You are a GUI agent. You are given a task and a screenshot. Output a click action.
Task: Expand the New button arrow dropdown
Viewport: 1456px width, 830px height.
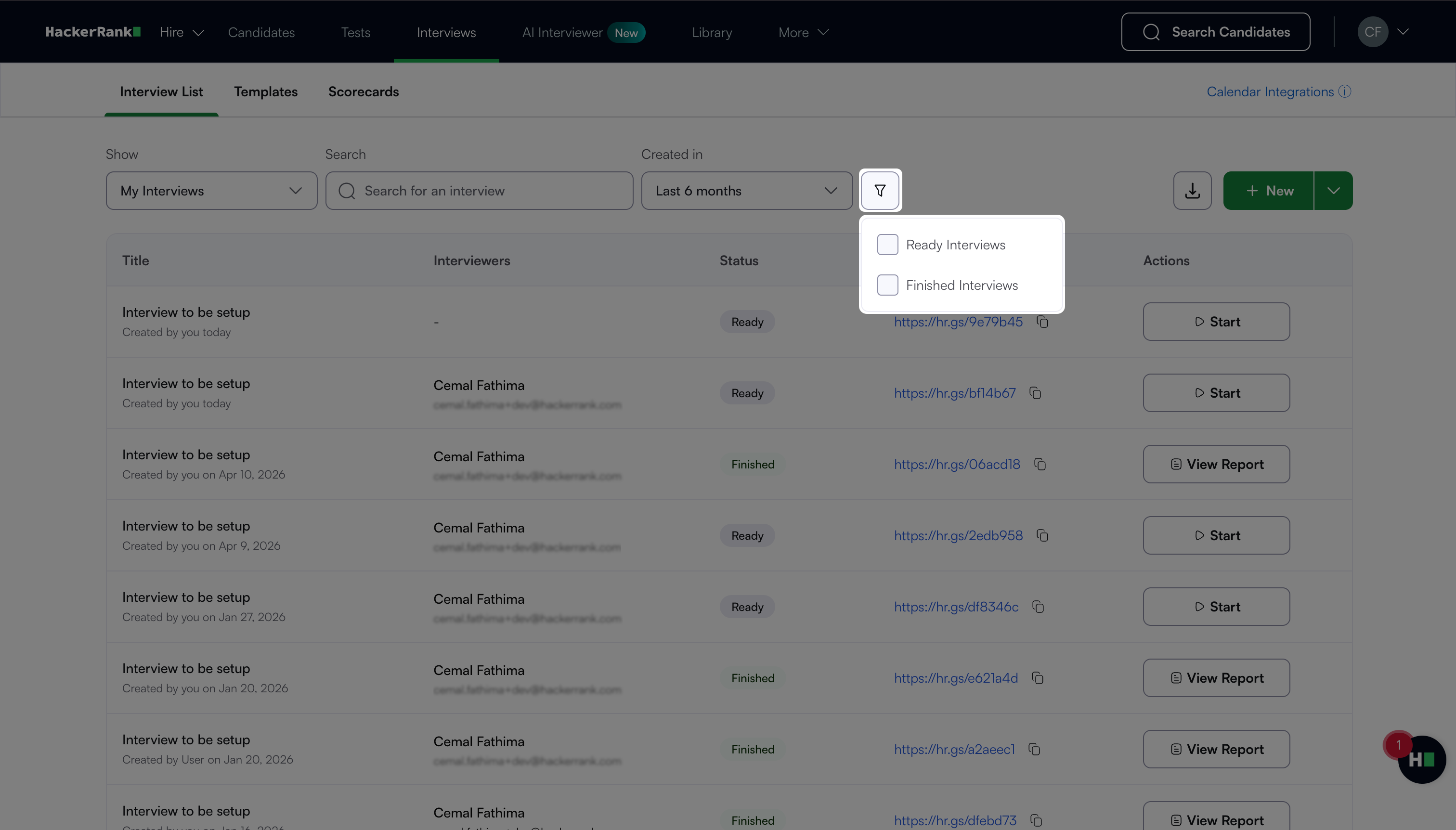1333,190
